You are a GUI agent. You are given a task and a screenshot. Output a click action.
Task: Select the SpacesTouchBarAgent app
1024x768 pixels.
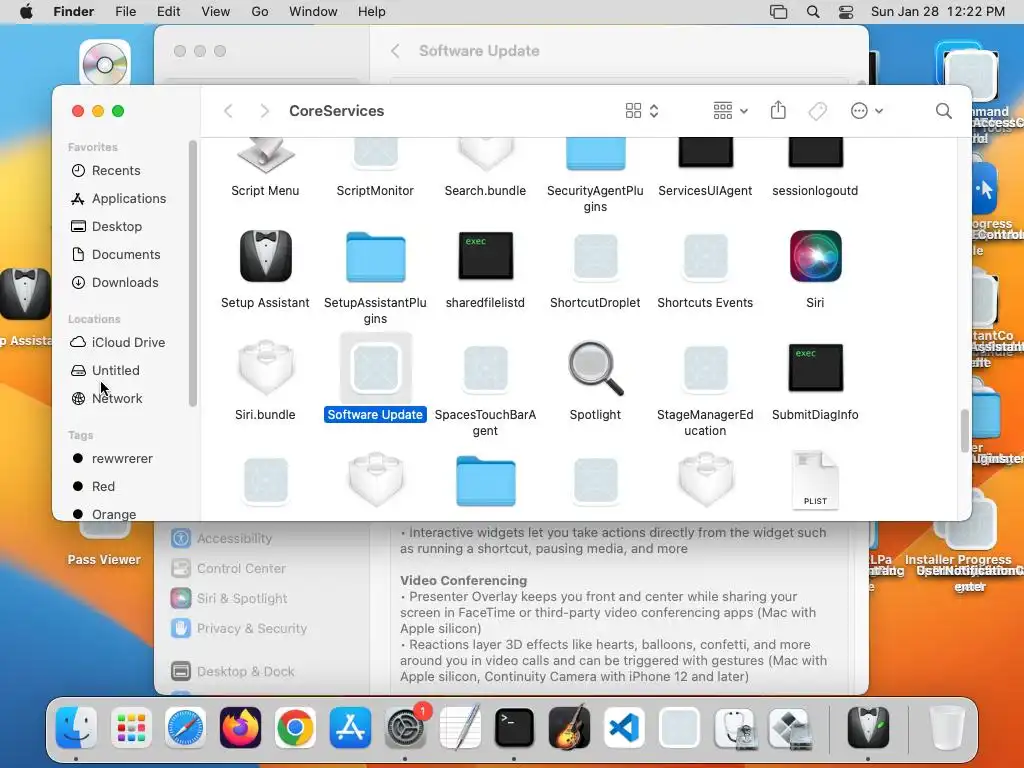[485, 369]
